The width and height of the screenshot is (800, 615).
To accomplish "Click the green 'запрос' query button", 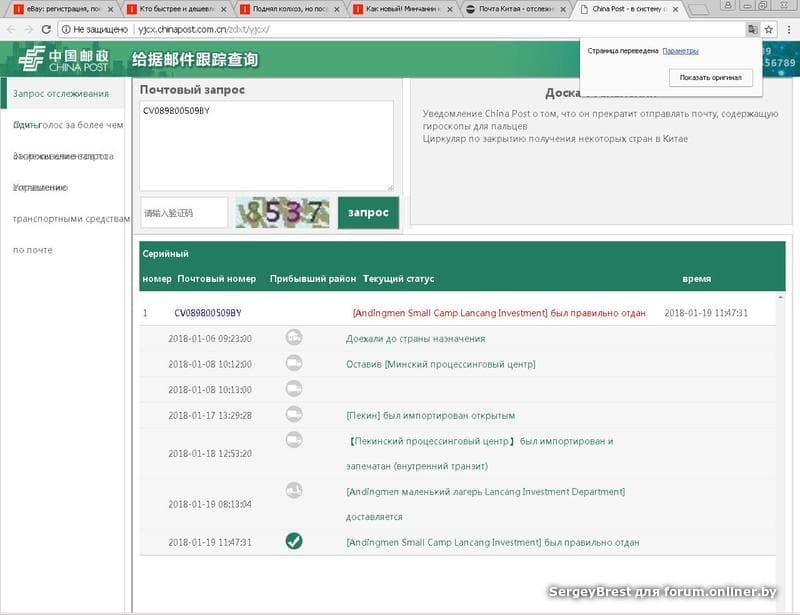I will [x=368, y=212].
